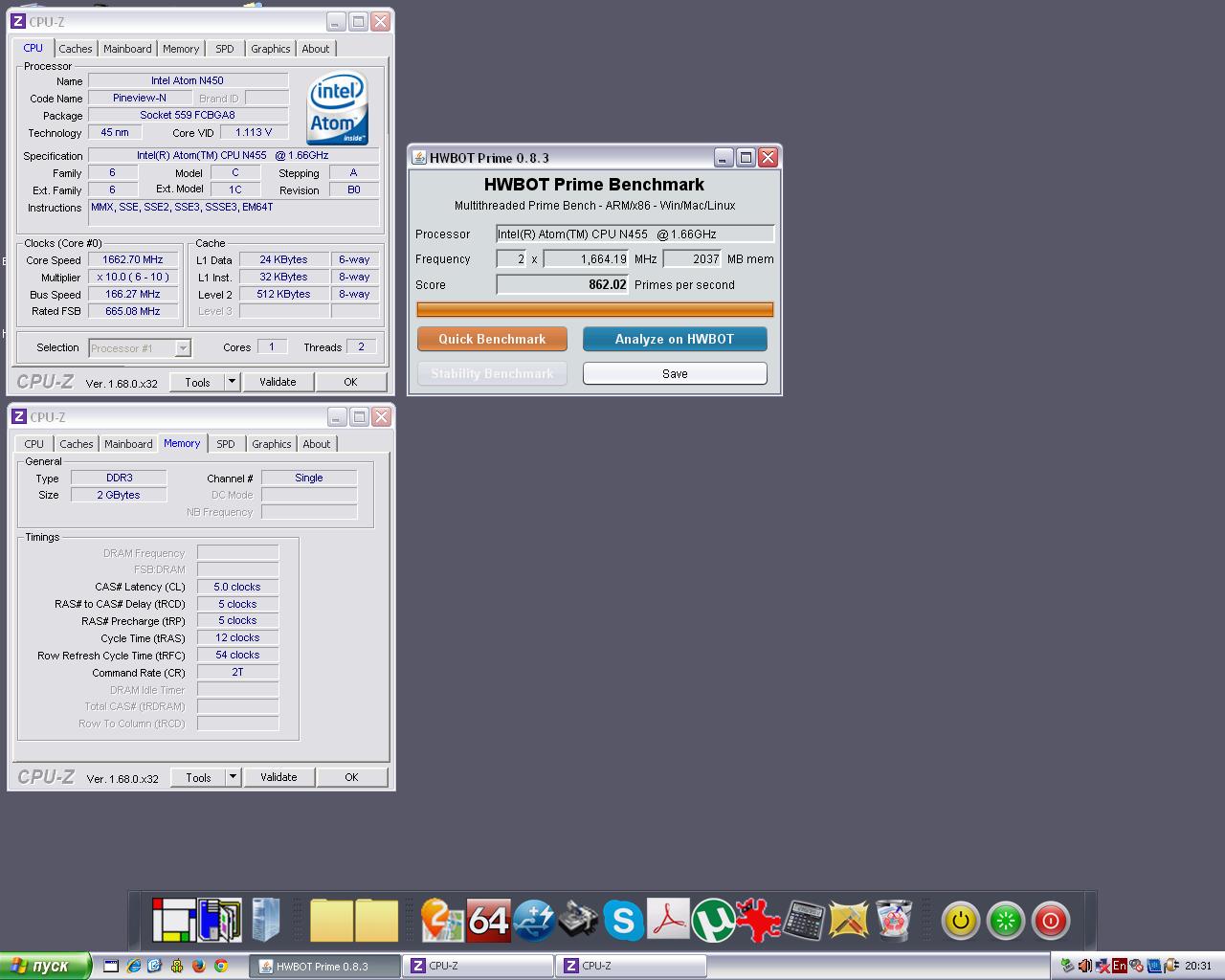Open Internet Explorer from quick launch
This screenshot has height=980, width=1225.
133,966
